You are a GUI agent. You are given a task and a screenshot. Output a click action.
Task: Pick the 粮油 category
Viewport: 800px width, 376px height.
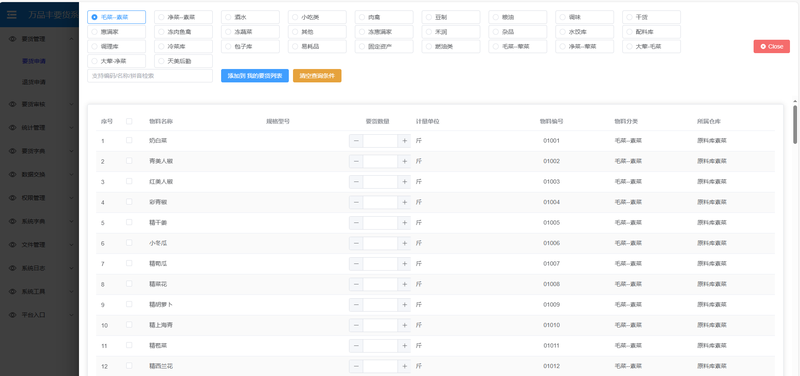click(x=517, y=17)
